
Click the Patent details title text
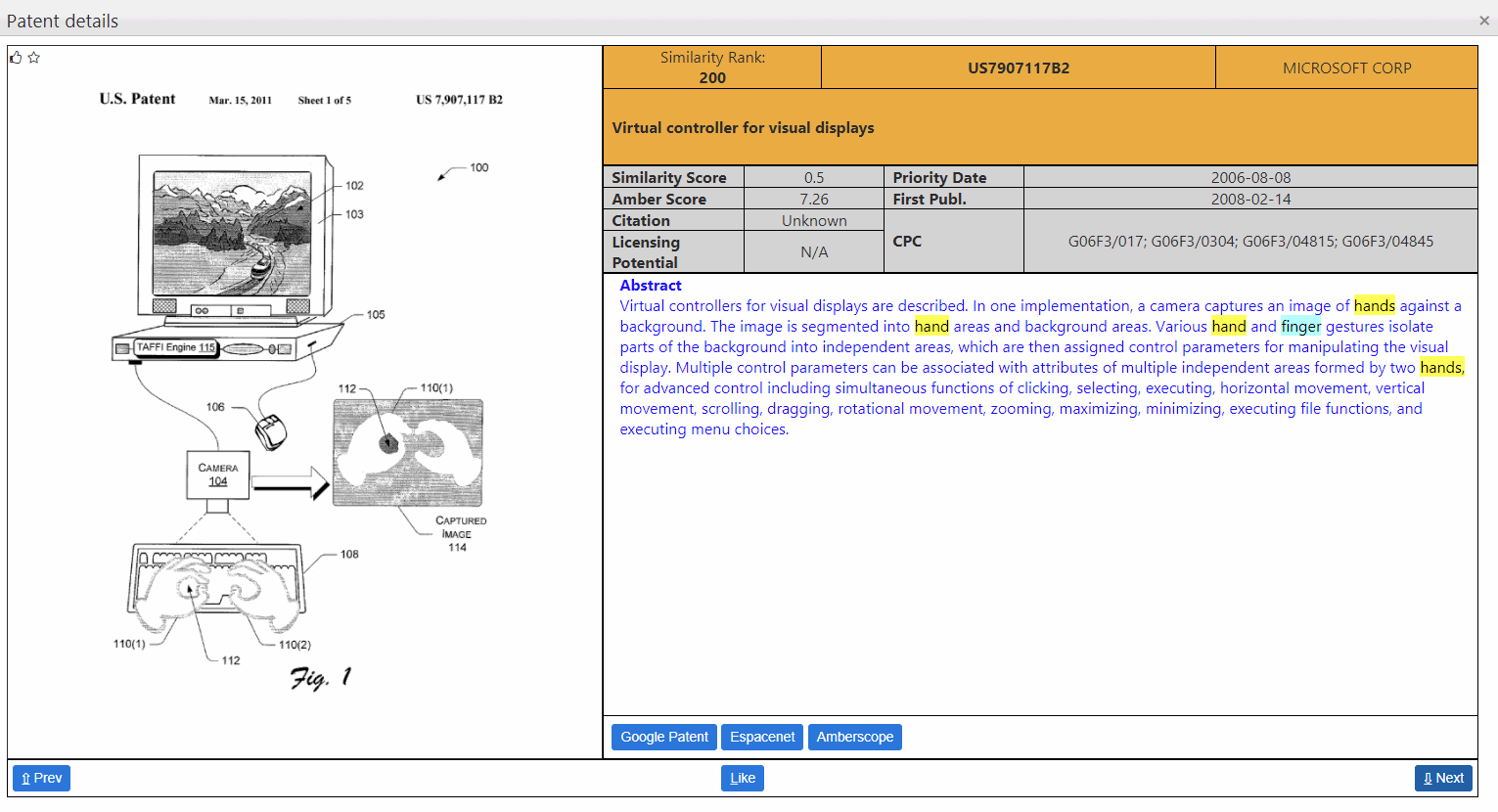[x=63, y=21]
